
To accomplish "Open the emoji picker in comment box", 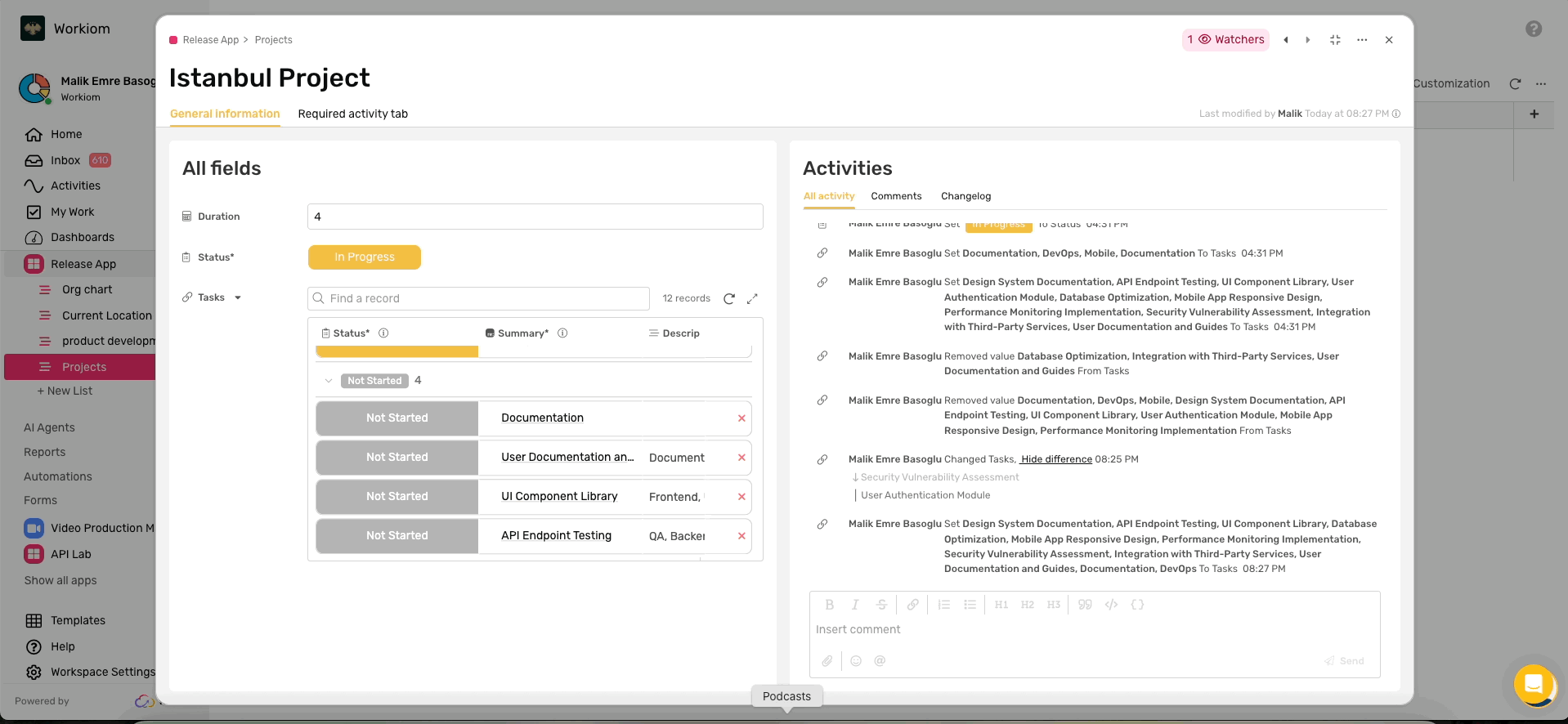I will [x=856, y=661].
